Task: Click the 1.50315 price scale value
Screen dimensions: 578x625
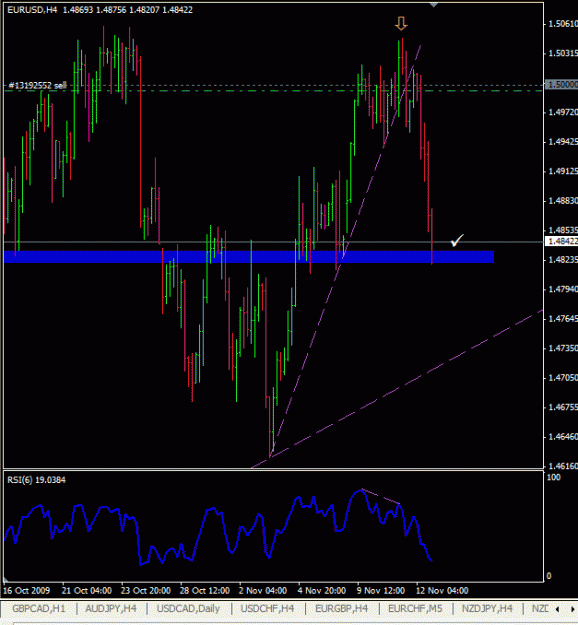Action: [563, 53]
